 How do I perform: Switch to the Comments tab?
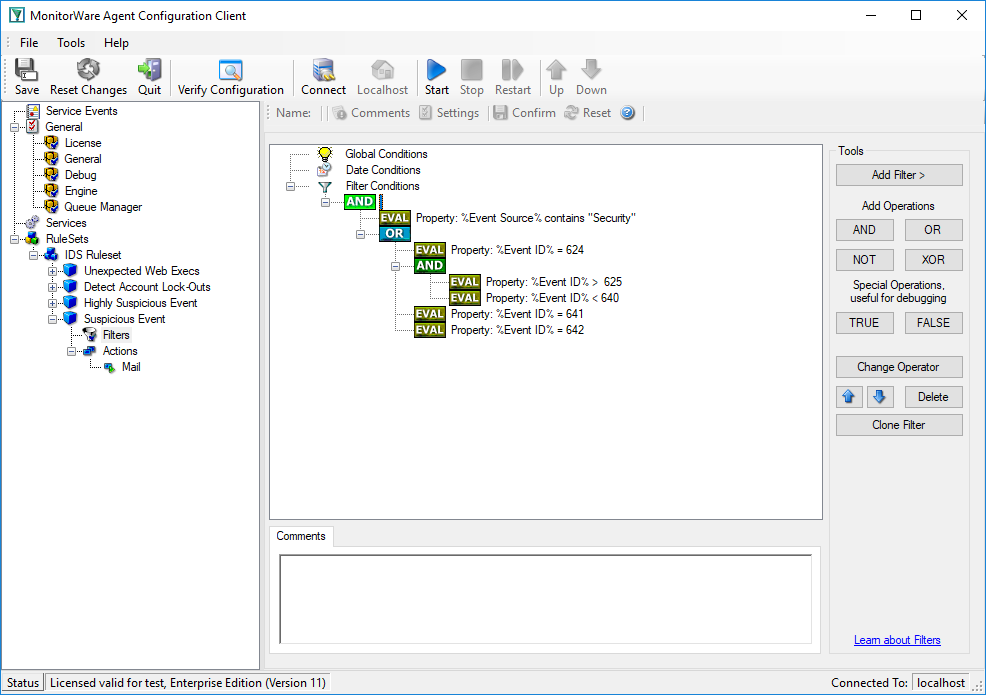[301, 536]
